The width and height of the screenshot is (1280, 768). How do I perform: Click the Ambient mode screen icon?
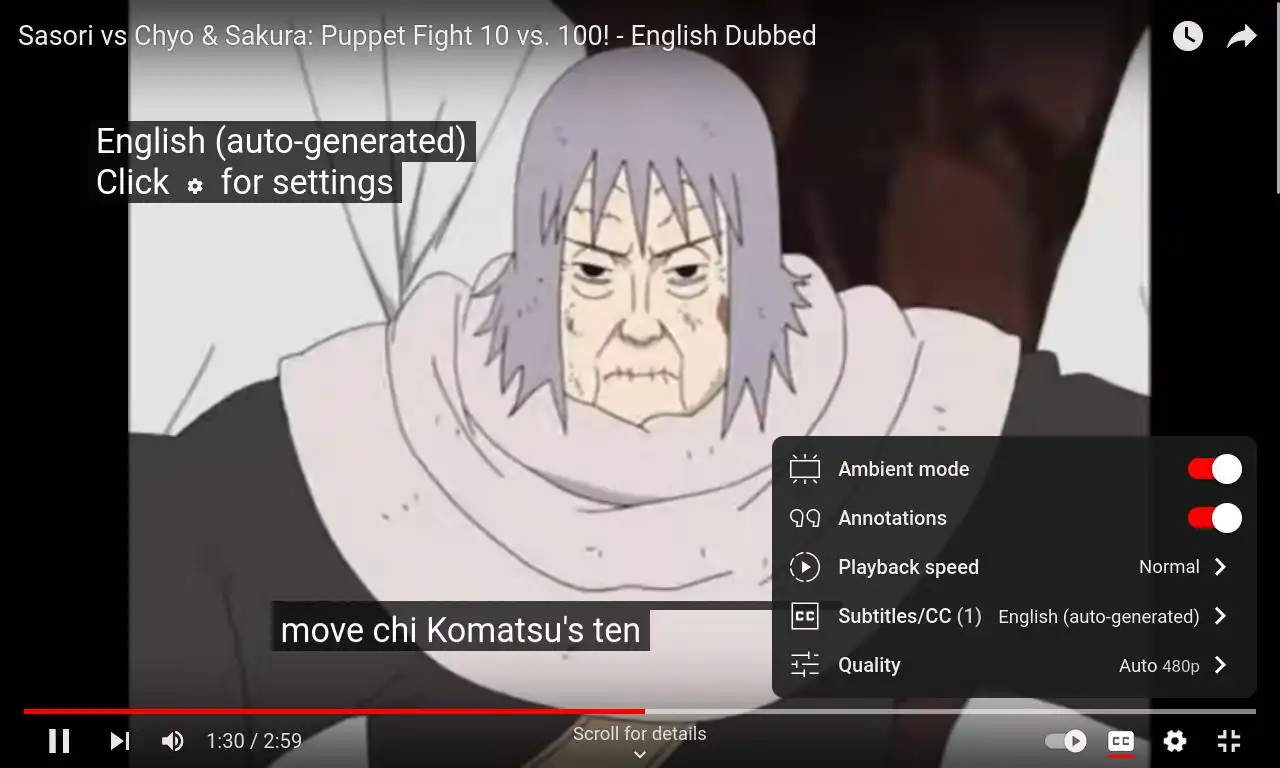[805, 469]
